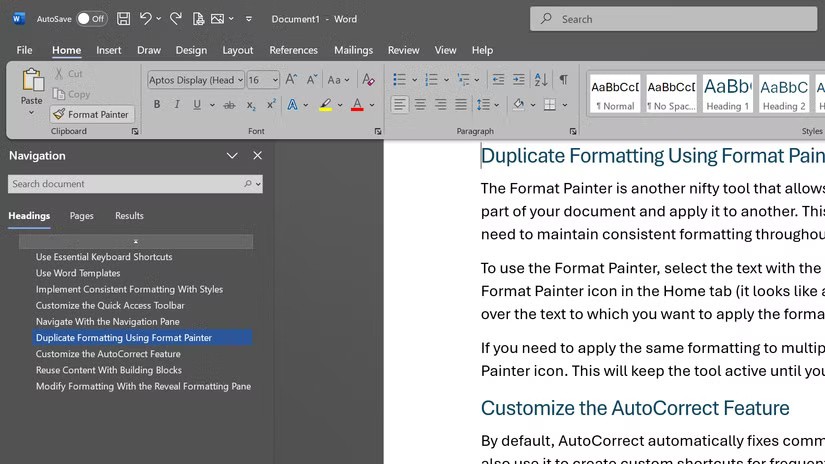Viewport: 825px width, 464px height.
Task: Click the Format Painter button
Action: coord(91,114)
